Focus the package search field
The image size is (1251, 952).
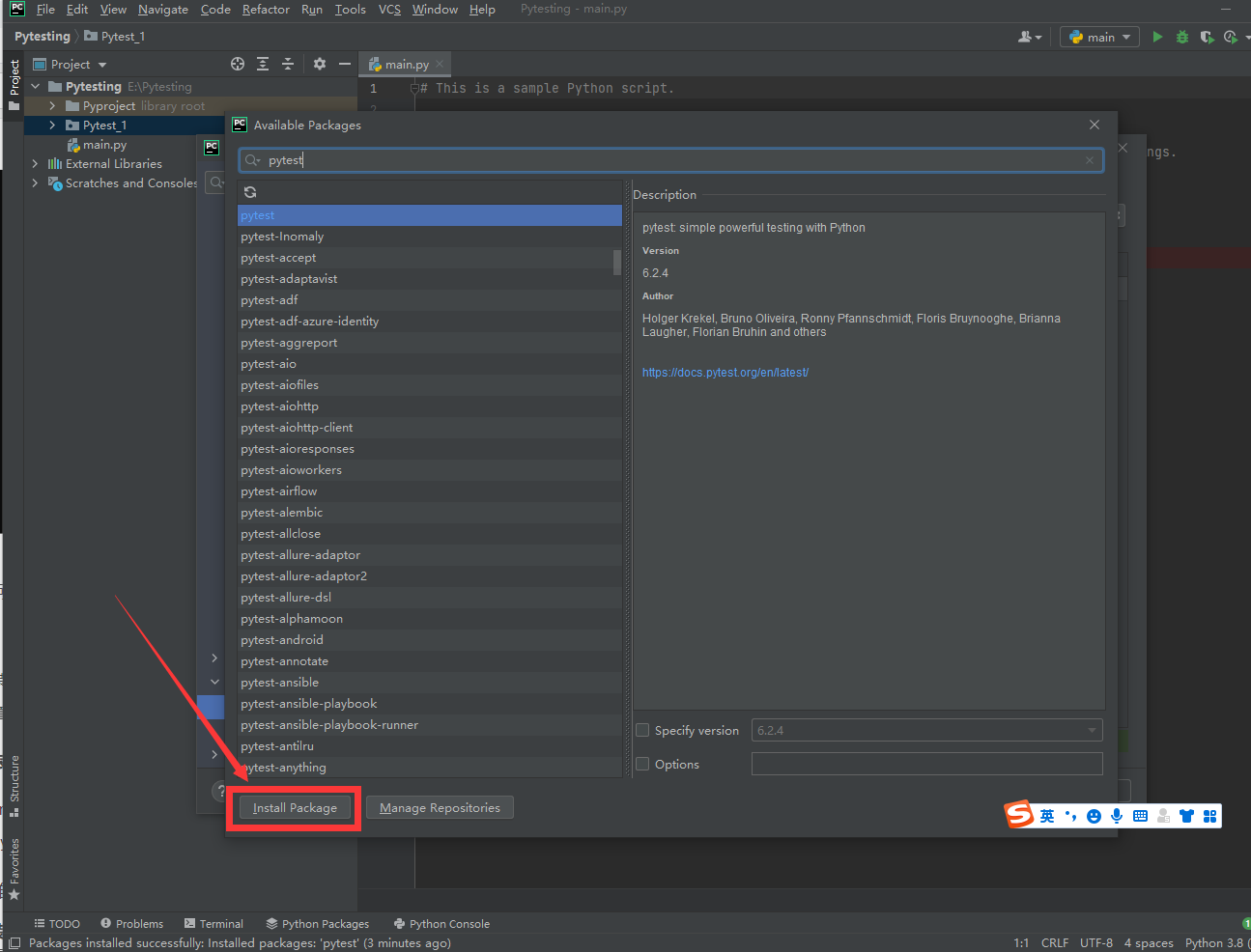click(671, 160)
